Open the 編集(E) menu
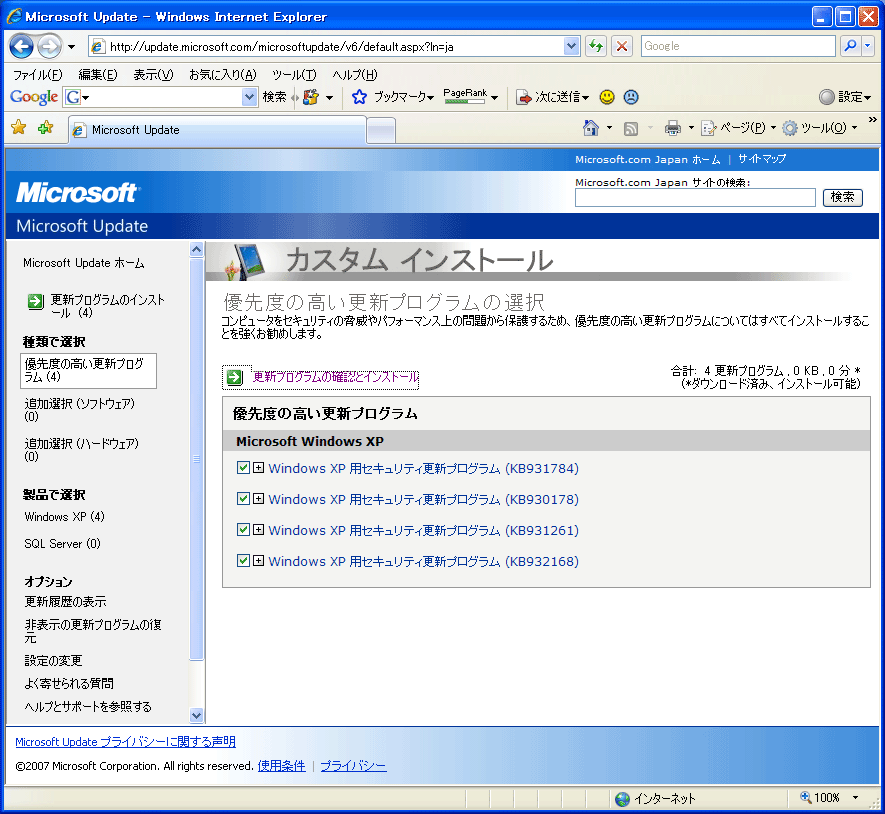This screenshot has height=814, width=885. click(98, 75)
